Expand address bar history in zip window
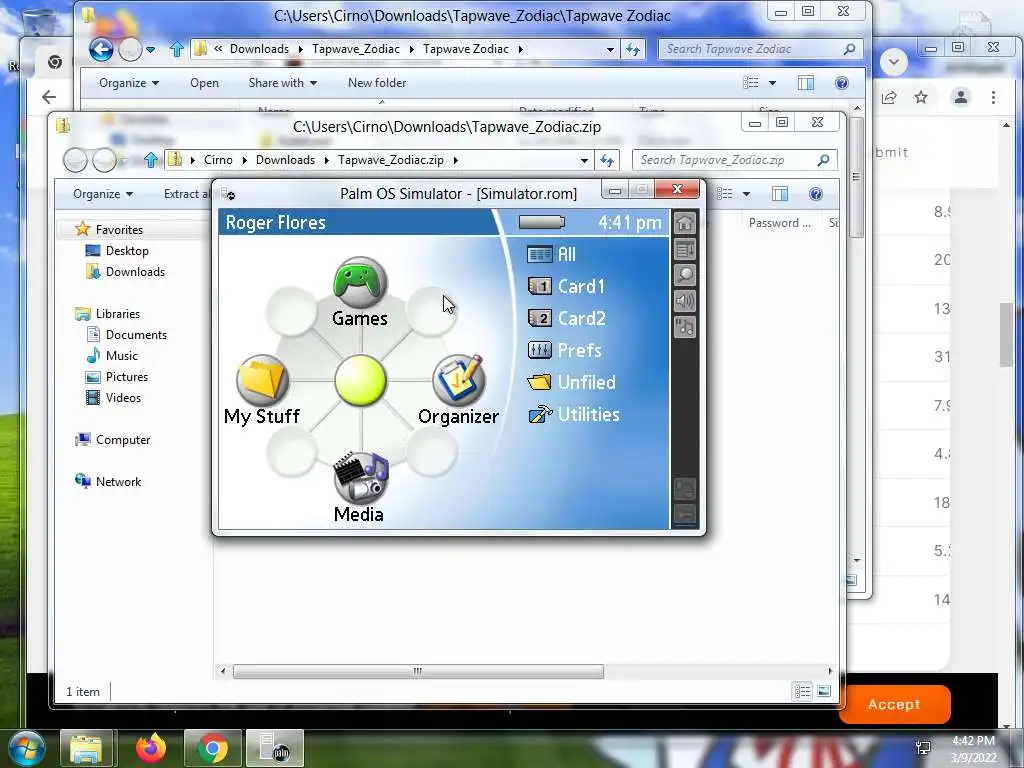 tap(584, 160)
